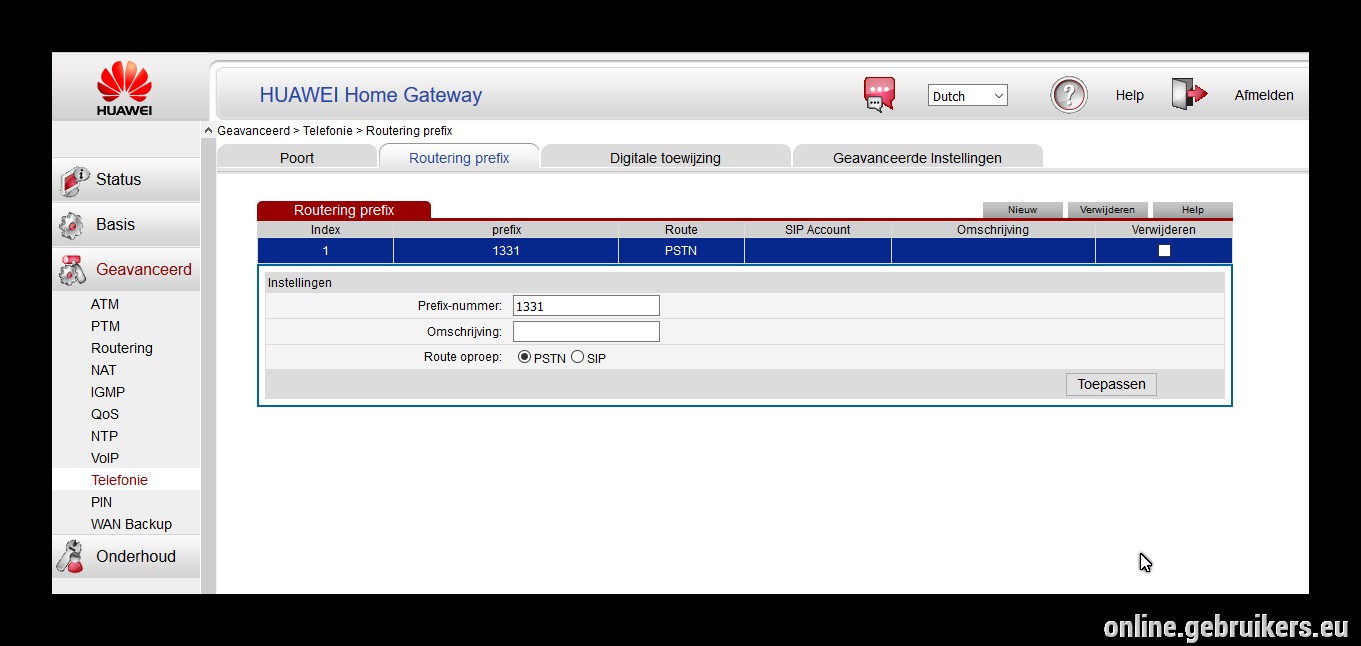Focus the Omschrijving input field
1361x646 pixels.
586,331
